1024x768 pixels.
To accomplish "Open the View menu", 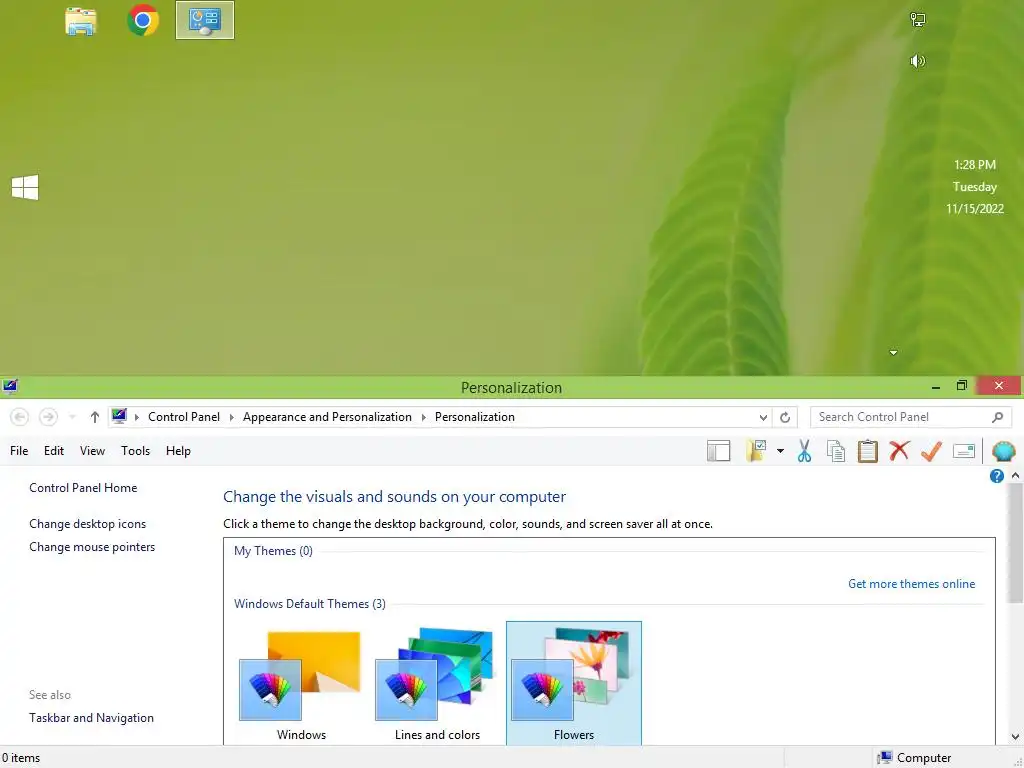I will point(92,451).
